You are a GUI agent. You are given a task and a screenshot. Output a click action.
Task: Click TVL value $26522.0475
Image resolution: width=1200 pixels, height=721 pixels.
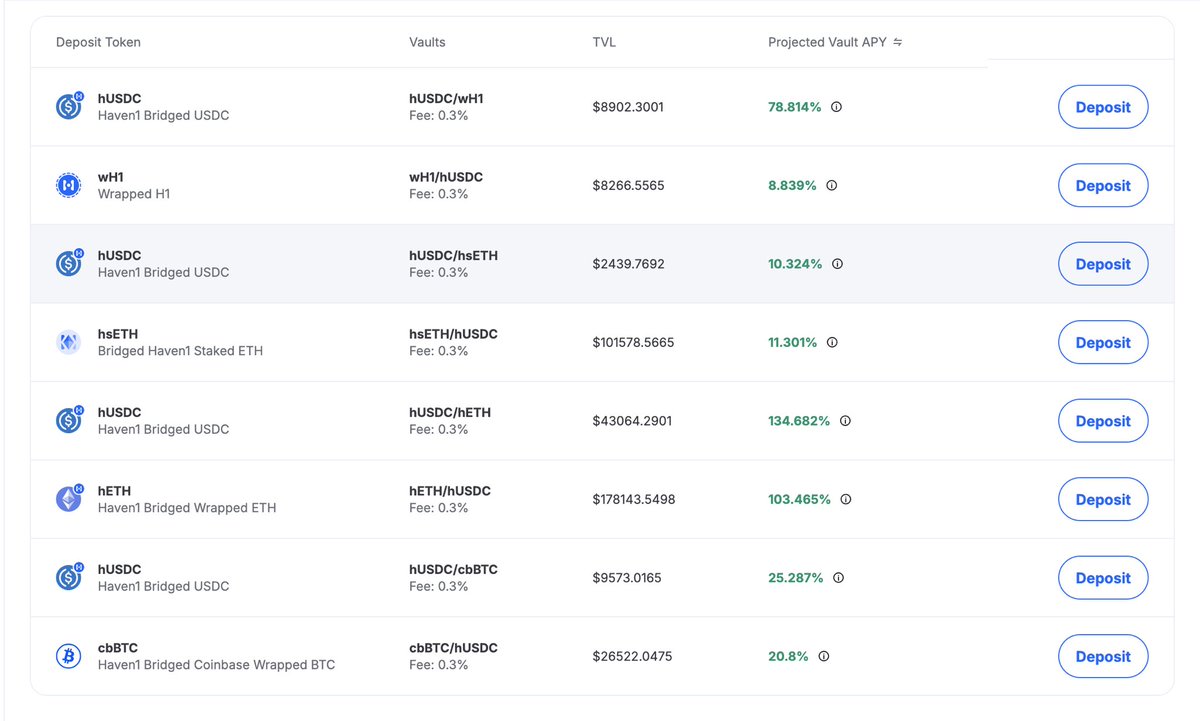pos(632,656)
